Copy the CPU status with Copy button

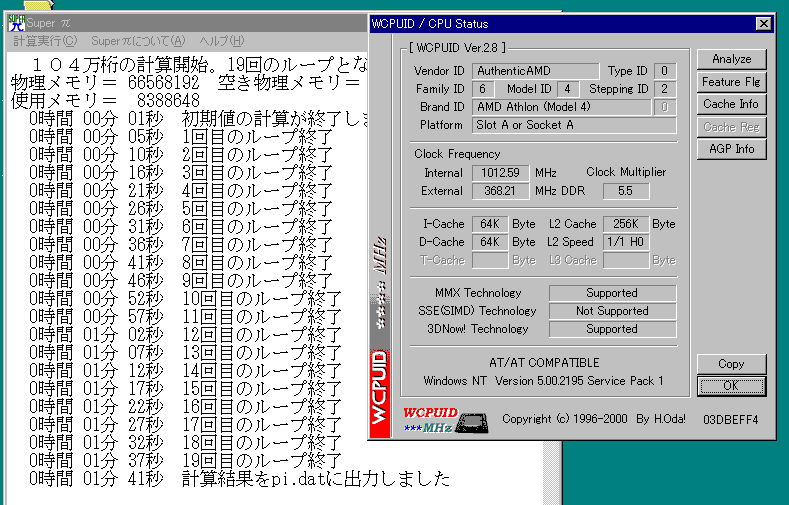pos(732,364)
